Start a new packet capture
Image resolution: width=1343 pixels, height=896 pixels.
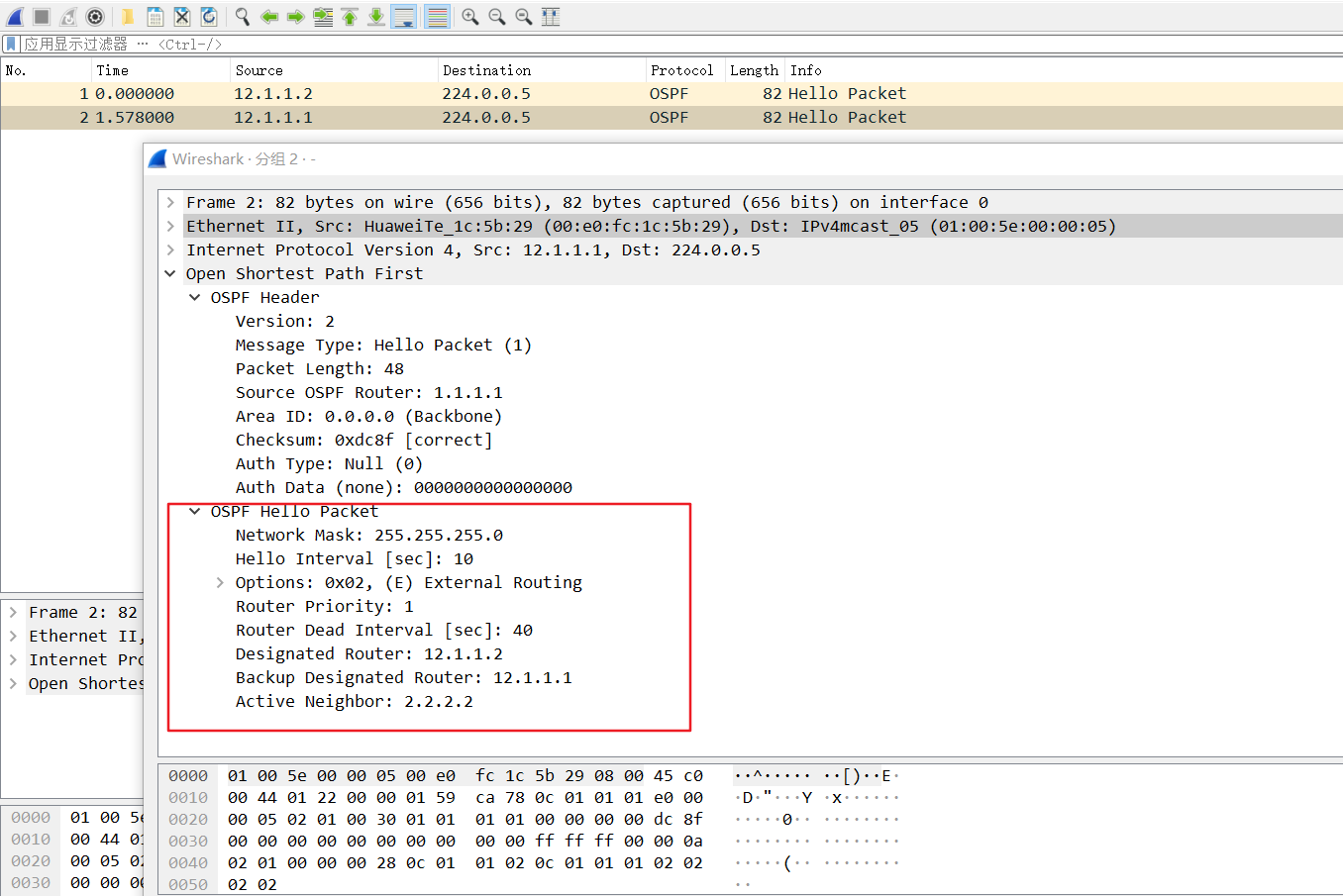pos(14,16)
